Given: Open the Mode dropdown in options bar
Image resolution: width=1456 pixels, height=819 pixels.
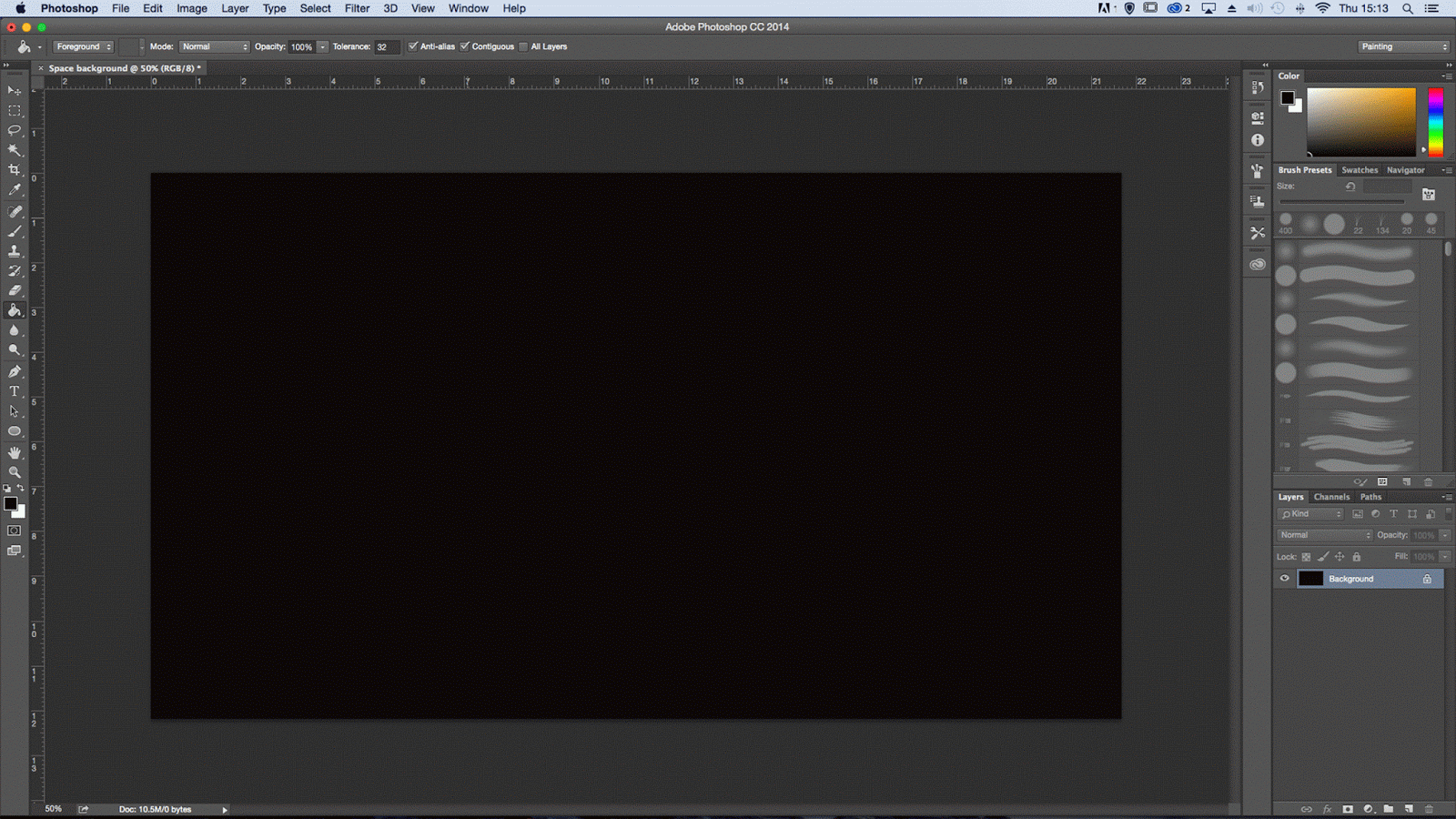Looking at the screenshot, I should 214,46.
